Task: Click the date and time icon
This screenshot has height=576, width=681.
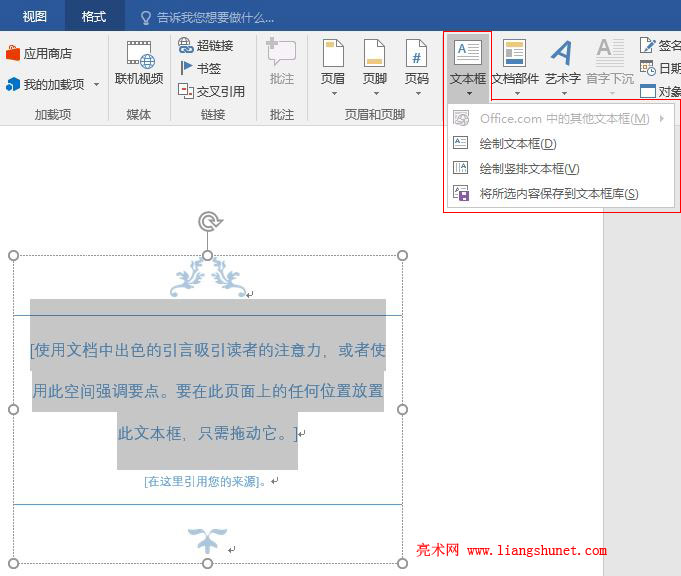Action: [x=647, y=68]
